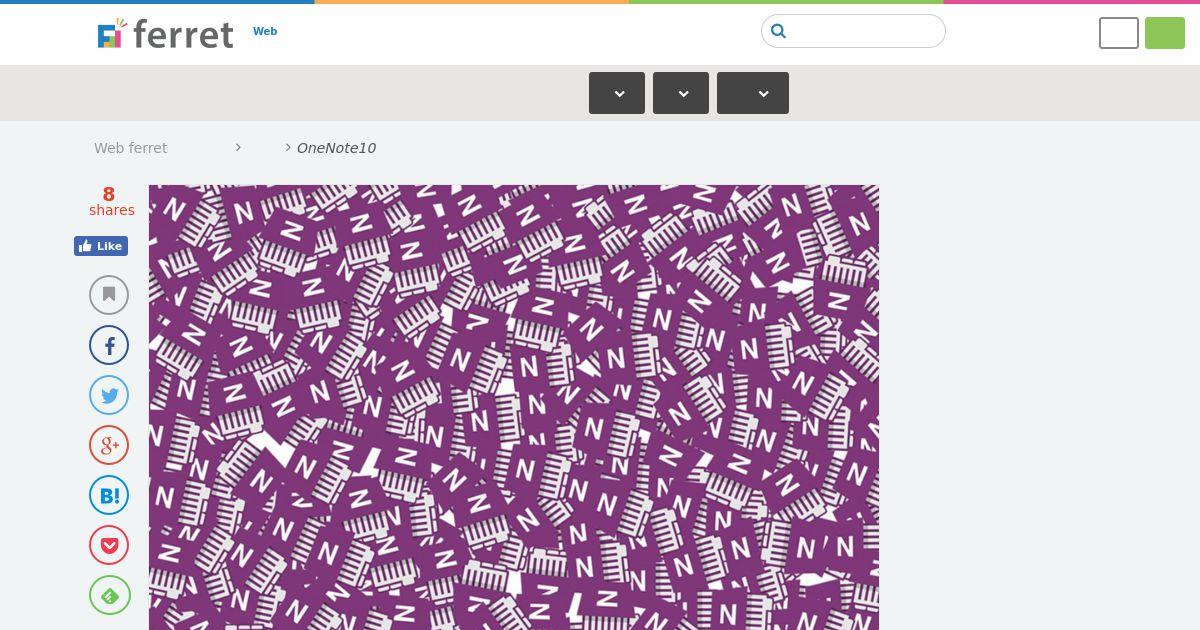Viewport: 1200px width, 630px height.
Task: Open the Web link beside the logo
Action: coord(265,31)
